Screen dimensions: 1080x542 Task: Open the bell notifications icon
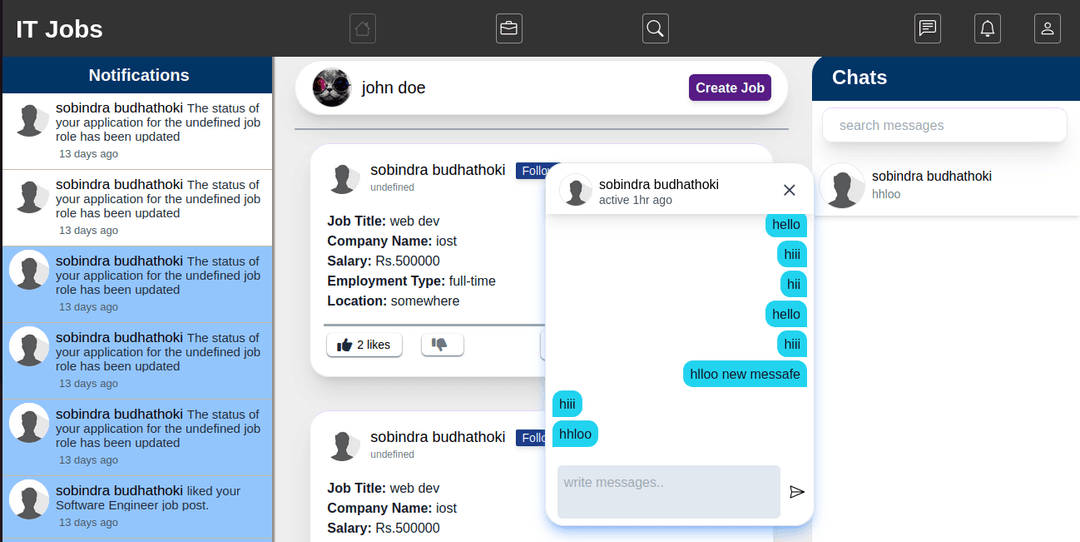988,29
